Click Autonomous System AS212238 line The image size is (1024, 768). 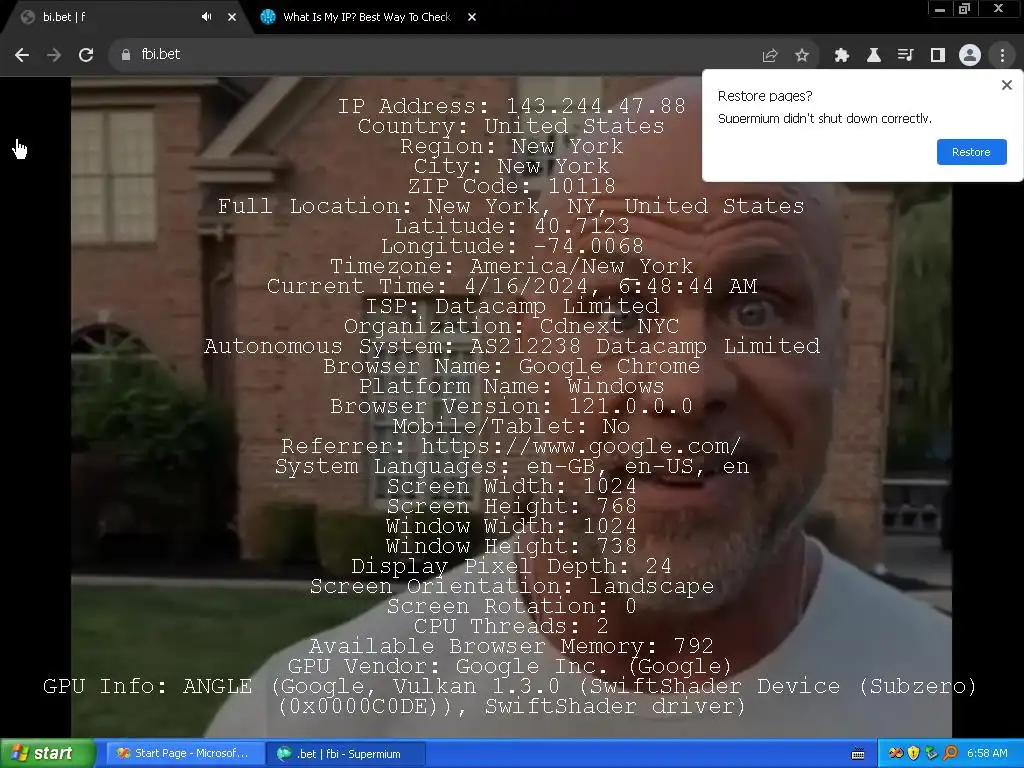(x=511, y=346)
